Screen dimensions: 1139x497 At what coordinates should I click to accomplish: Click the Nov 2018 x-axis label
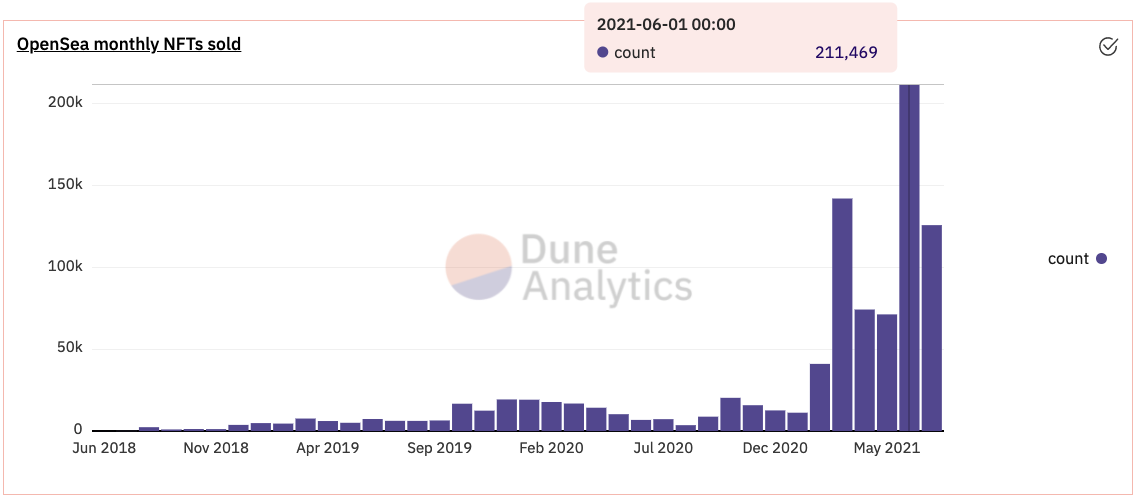pos(216,448)
